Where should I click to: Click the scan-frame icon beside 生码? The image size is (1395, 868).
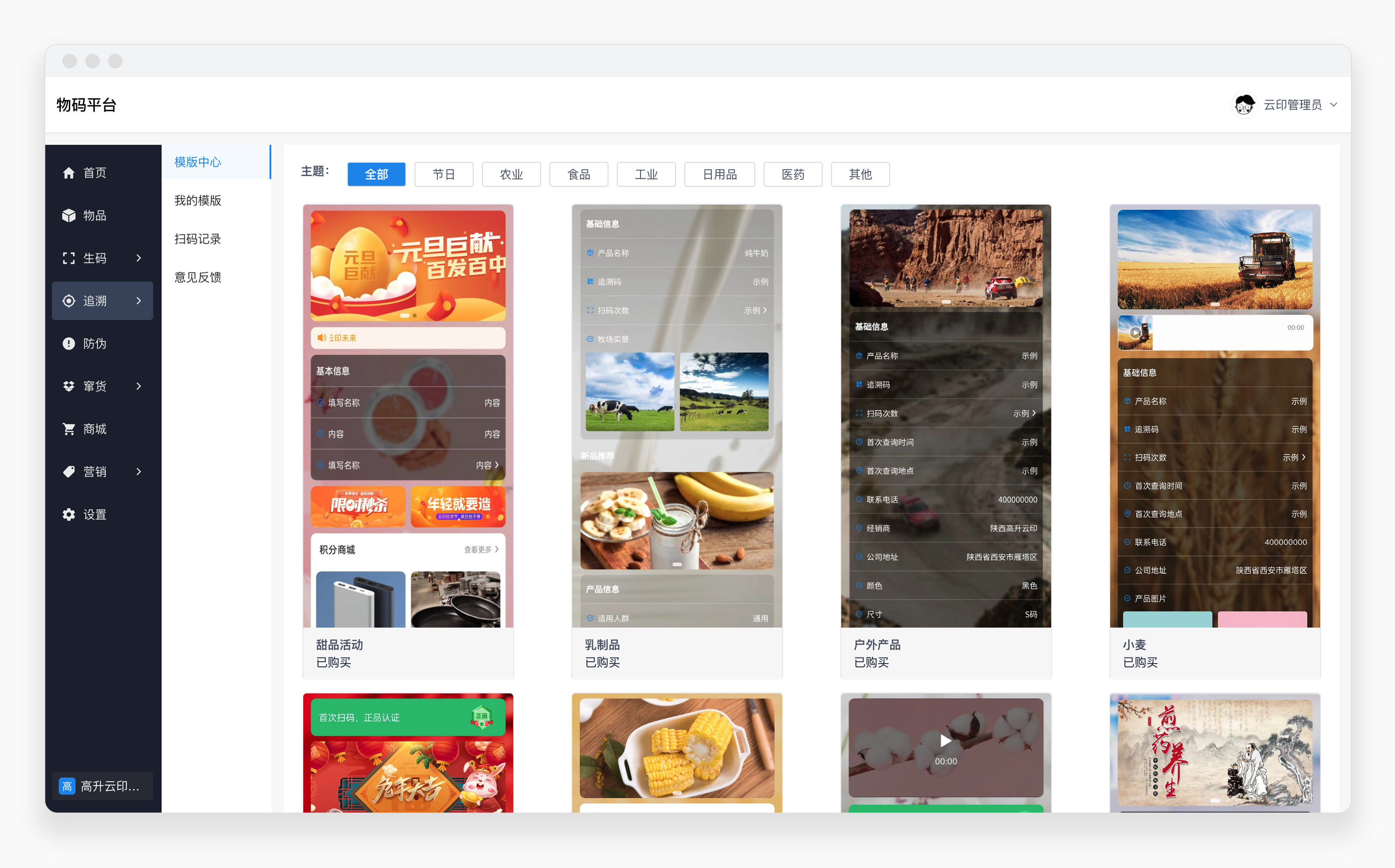(x=69, y=258)
